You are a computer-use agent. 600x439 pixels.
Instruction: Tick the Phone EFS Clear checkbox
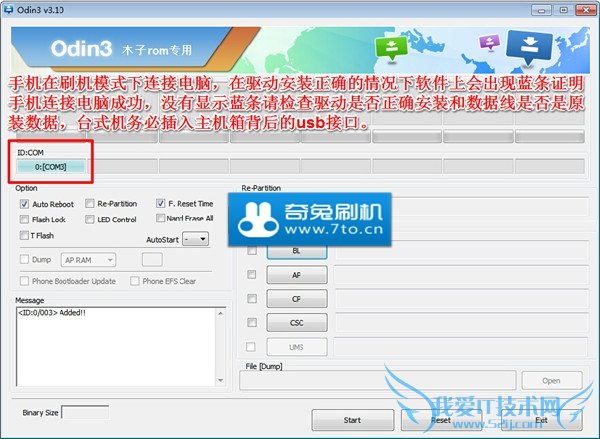pos(135,281)
